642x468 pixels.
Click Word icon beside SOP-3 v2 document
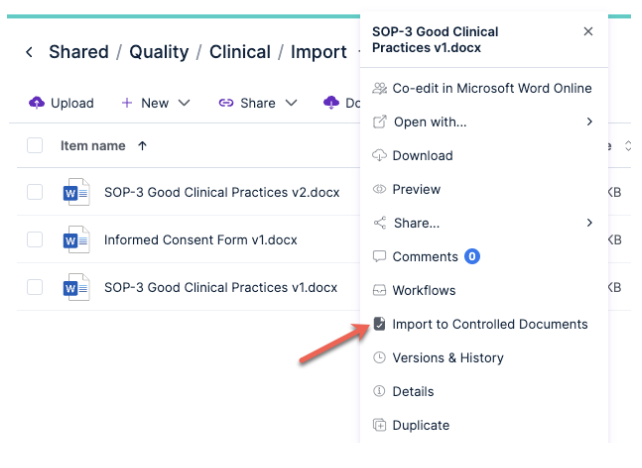click(x=76, y=192)
